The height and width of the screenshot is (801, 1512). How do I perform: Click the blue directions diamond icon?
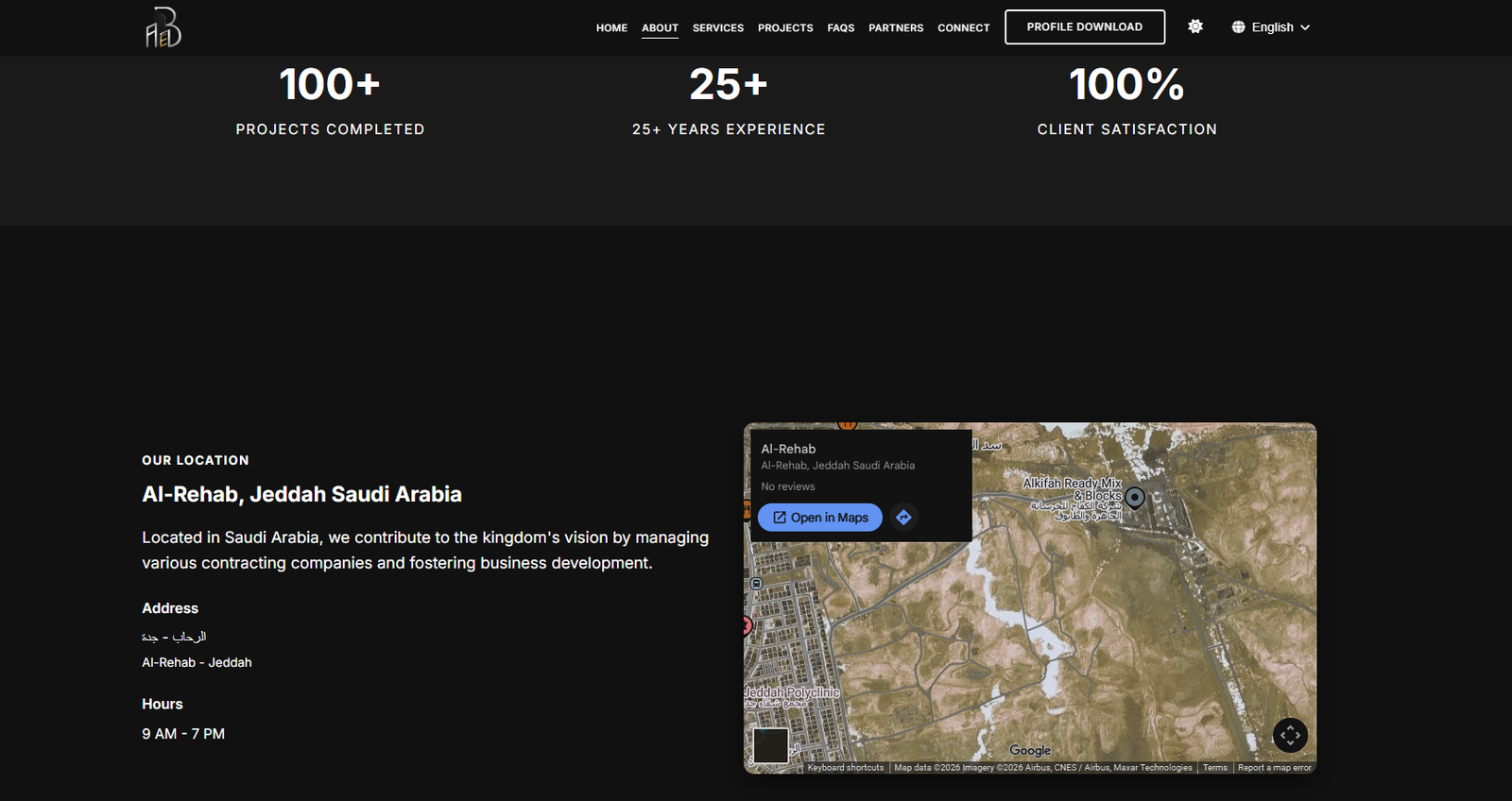pos(903,518)
